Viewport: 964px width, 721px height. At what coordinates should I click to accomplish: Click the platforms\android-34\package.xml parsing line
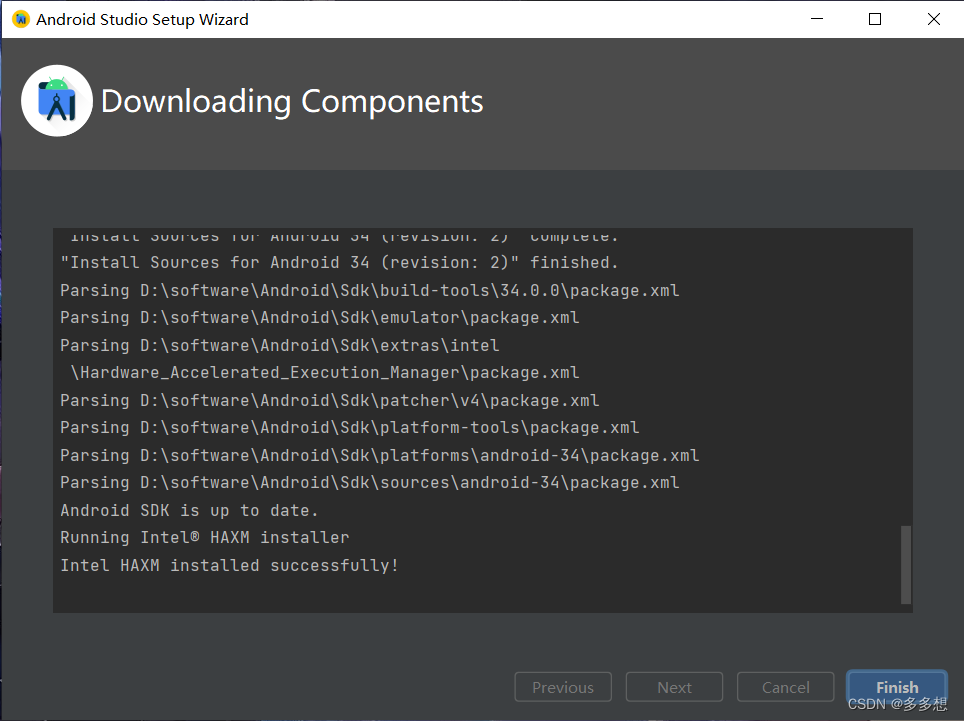tap(379, 455)
